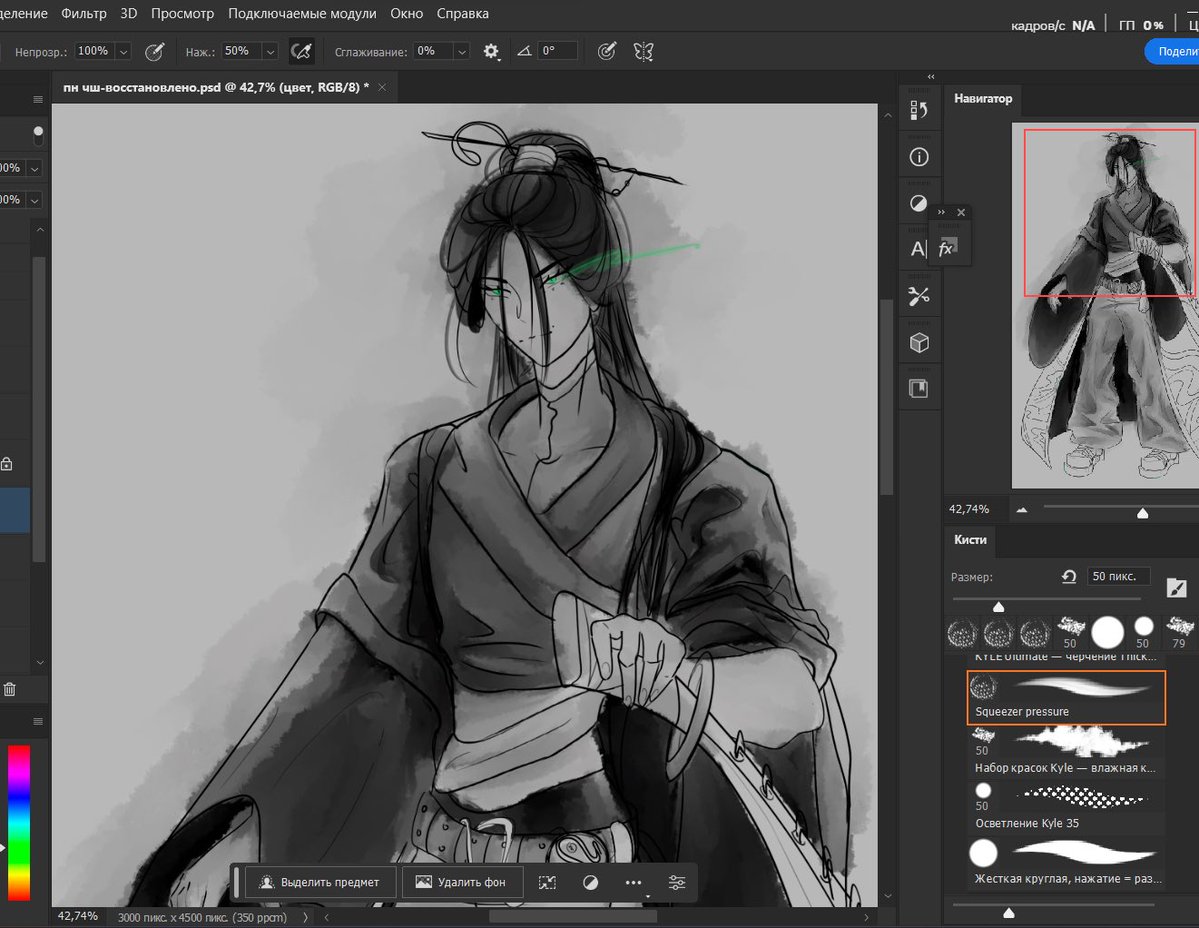Viewport: 1199px width, 928px height.
Task: Open the flow (Наж.) dropdown arrow
Action: click(270, 51)
